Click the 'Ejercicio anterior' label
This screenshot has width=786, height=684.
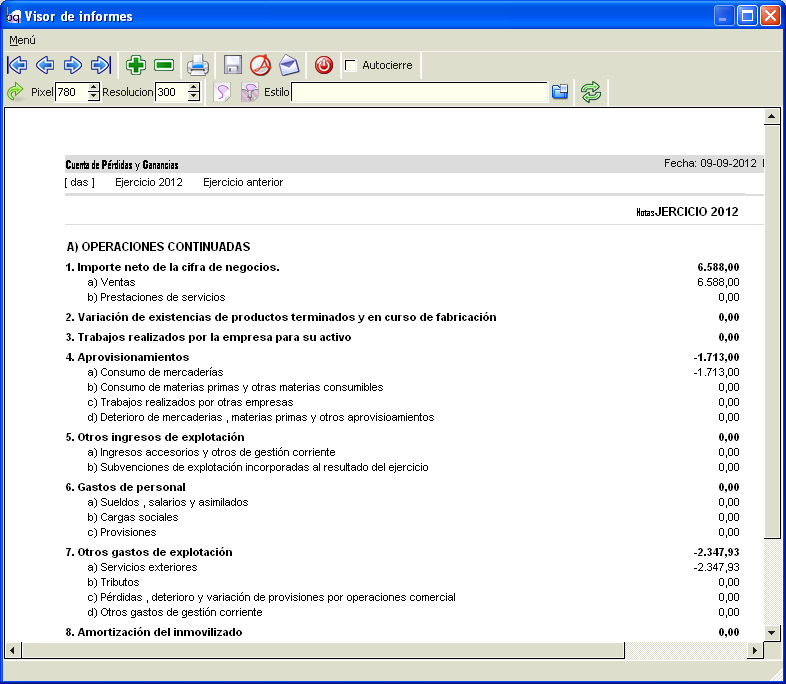tap(243, 182)
